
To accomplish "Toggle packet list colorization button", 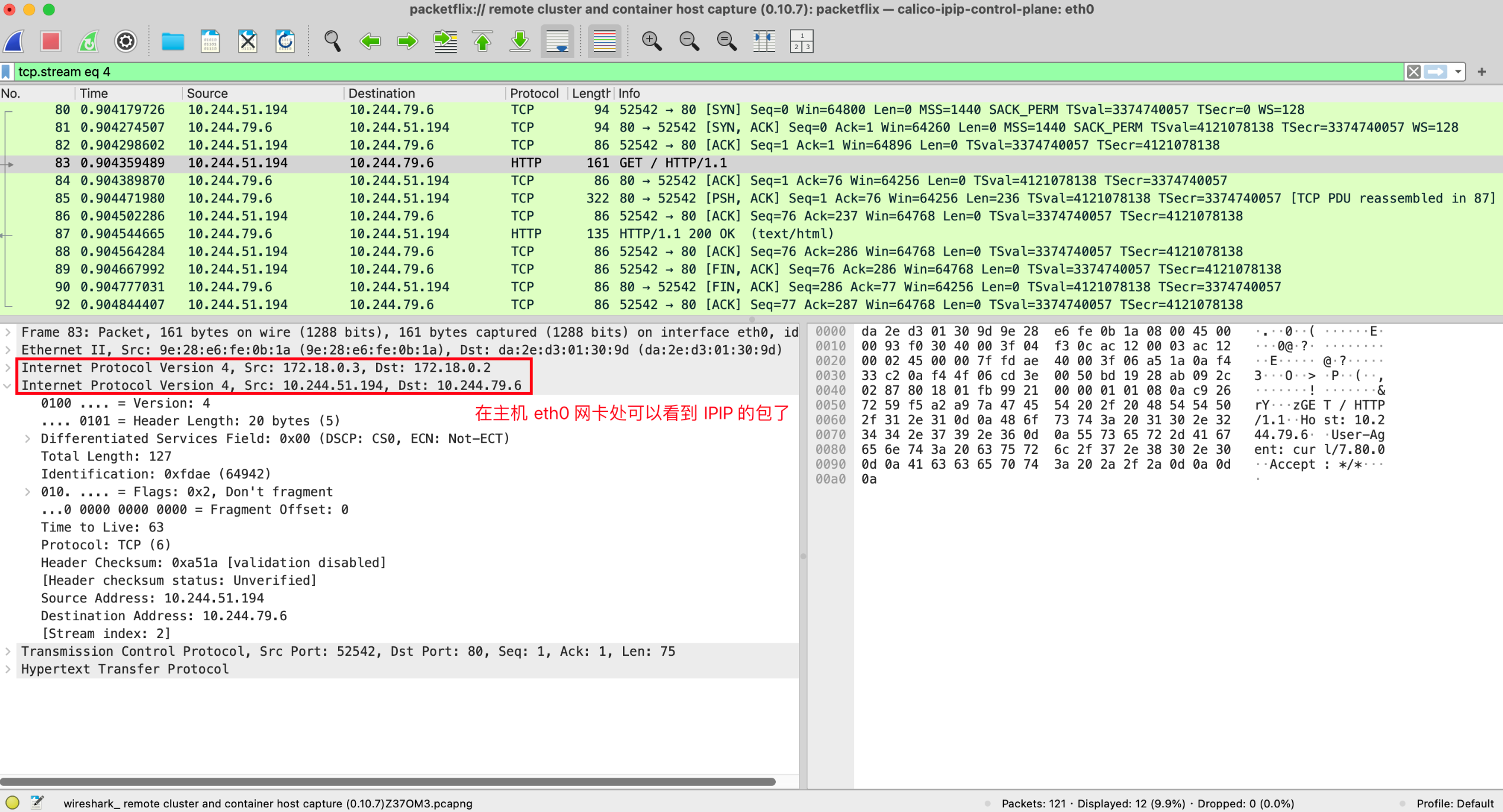I will 604,41.
